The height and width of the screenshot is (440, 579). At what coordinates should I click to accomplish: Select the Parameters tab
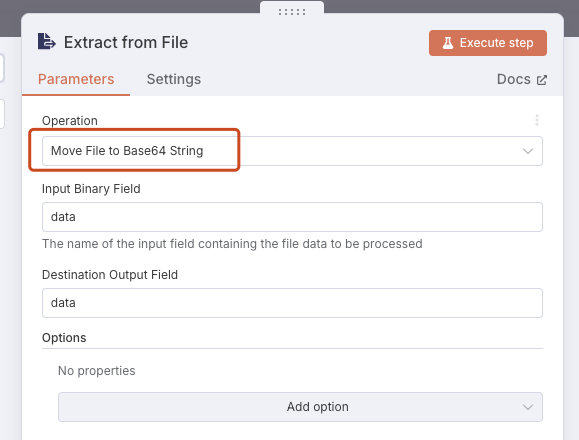point(76,79)
